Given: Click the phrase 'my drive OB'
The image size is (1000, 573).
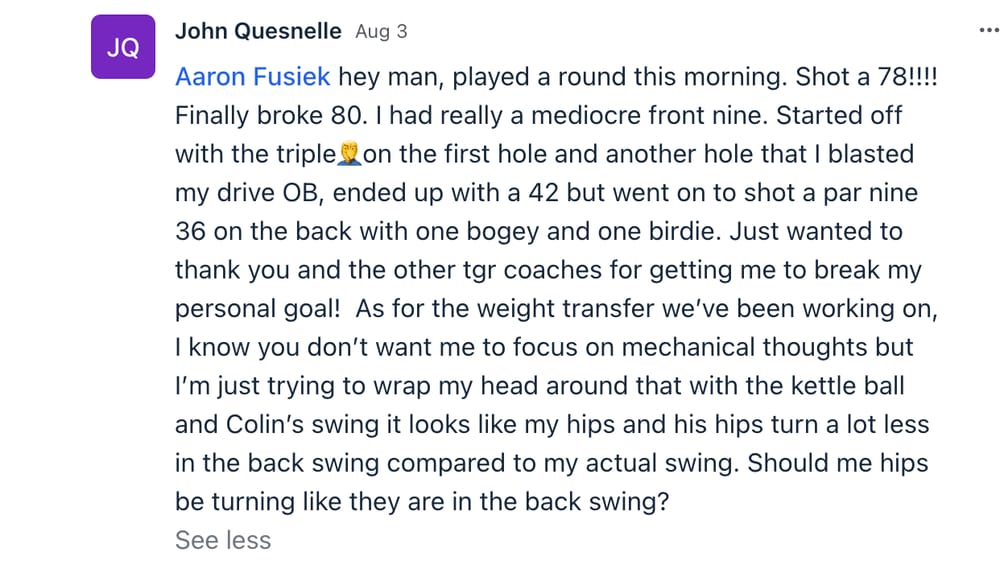Looking at the screenshot, I should click(247, 193).
